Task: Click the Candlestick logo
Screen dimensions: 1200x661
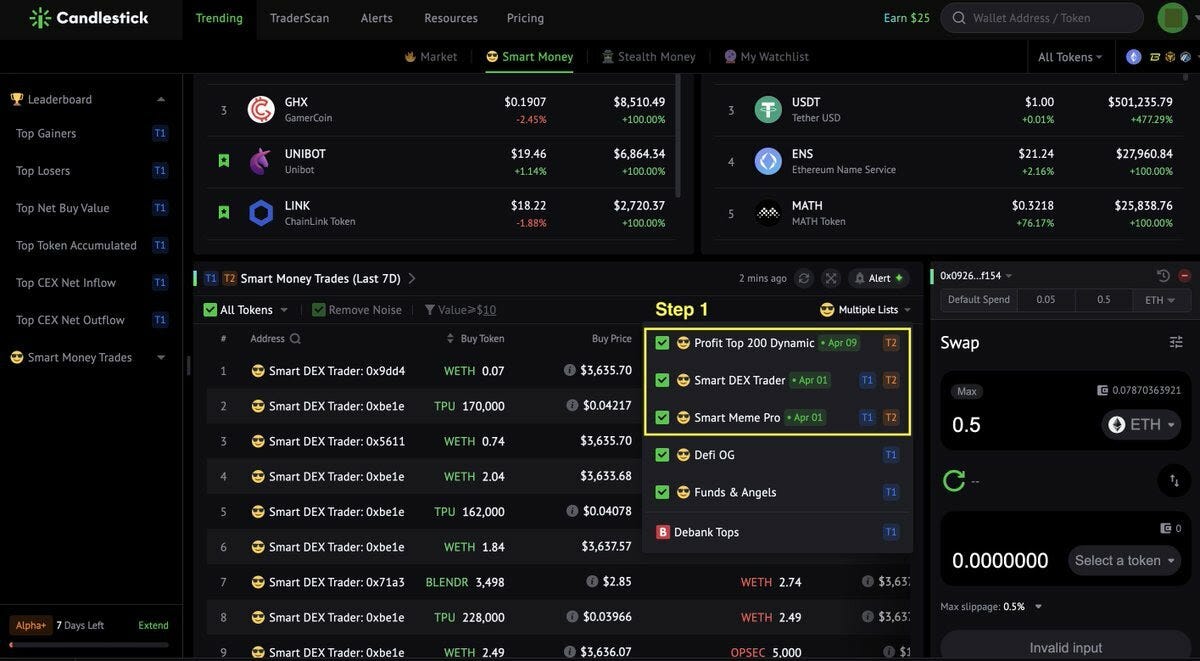Action: tap(89, 18)
